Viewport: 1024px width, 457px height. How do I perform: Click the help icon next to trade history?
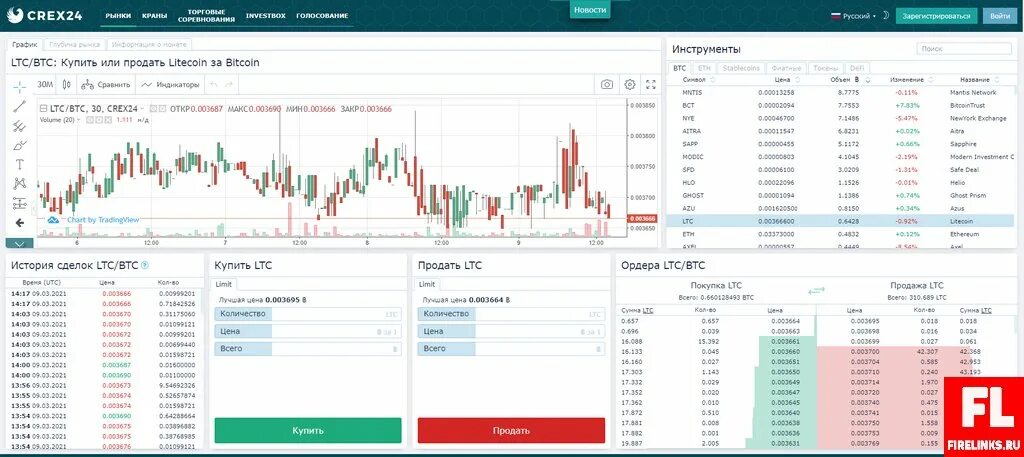pos(144,265)
